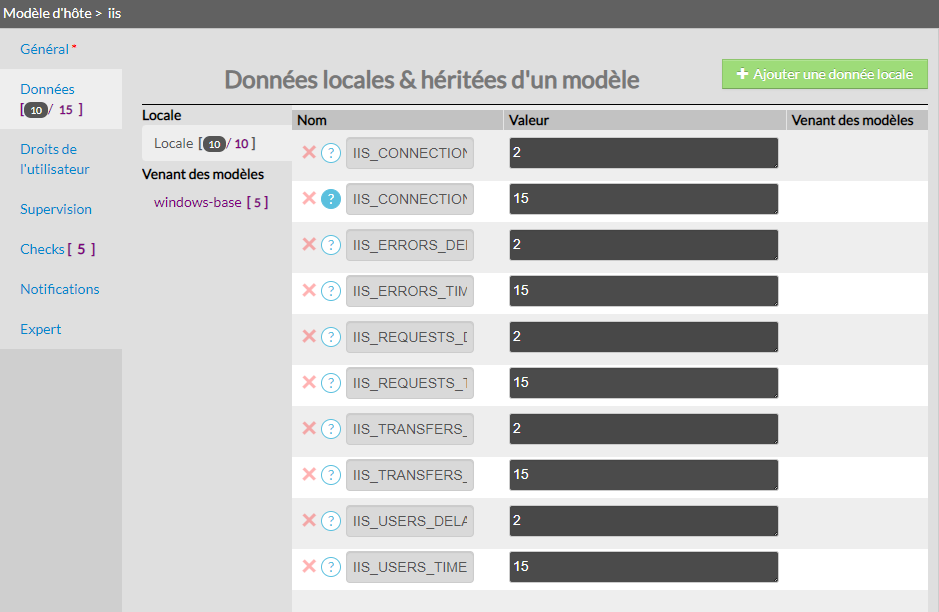Show help for the IIS_USERS_DELA entry

(331, 521)
